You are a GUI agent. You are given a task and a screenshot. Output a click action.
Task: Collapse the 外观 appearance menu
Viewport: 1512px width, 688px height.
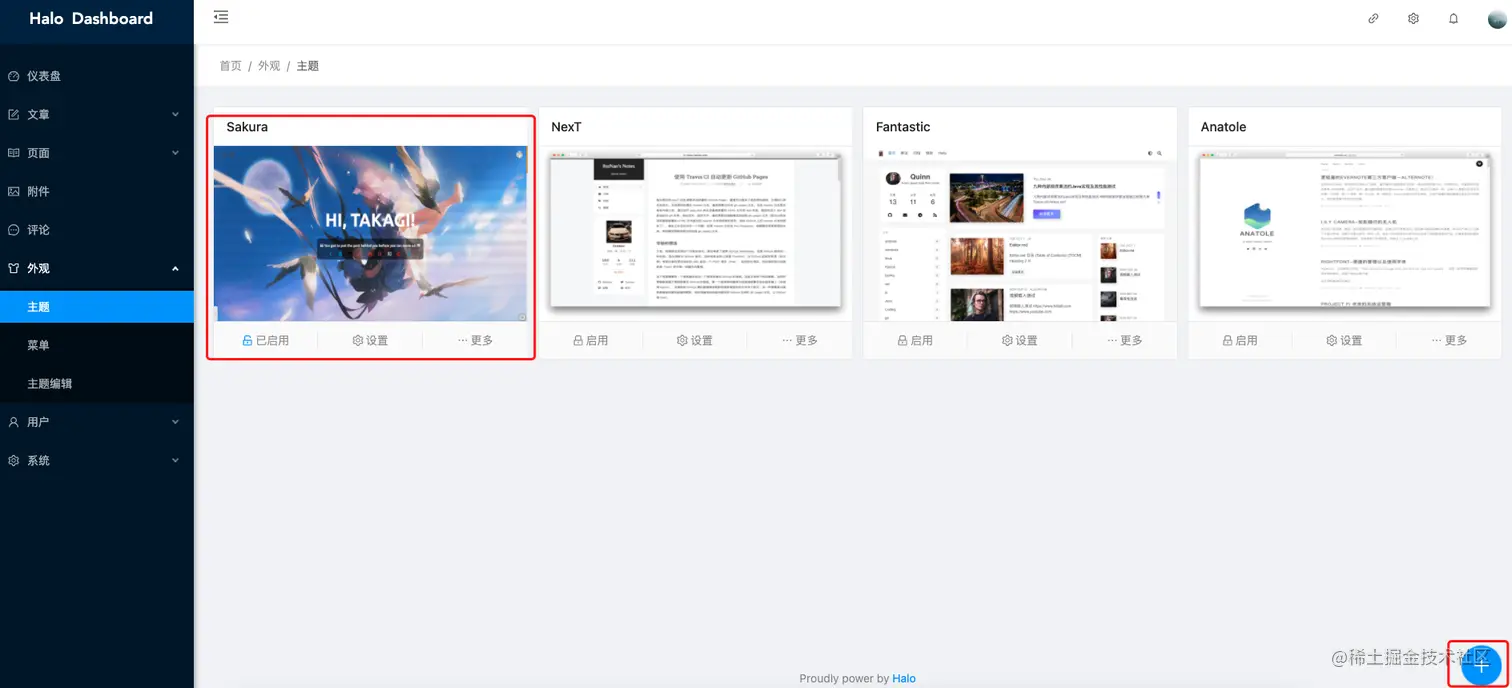(97, 268)
